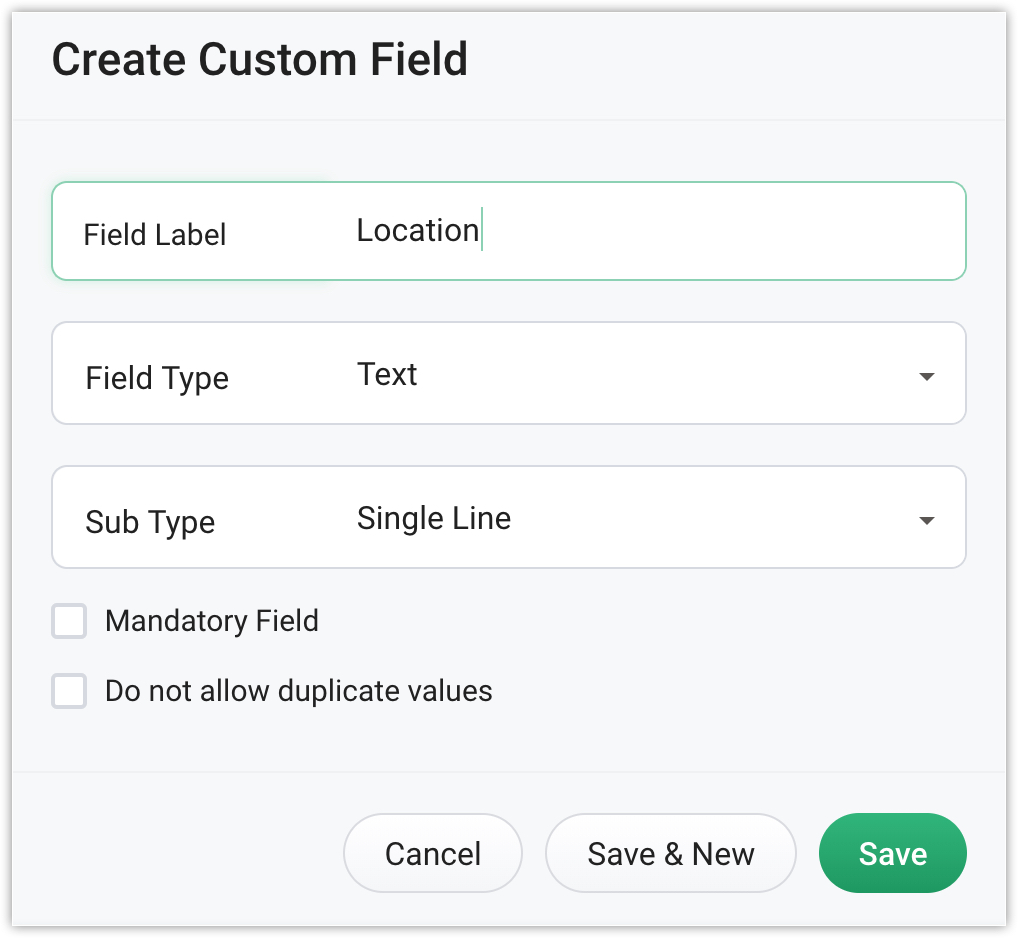Tick the duplicate values checkbox

pos(70,691)
